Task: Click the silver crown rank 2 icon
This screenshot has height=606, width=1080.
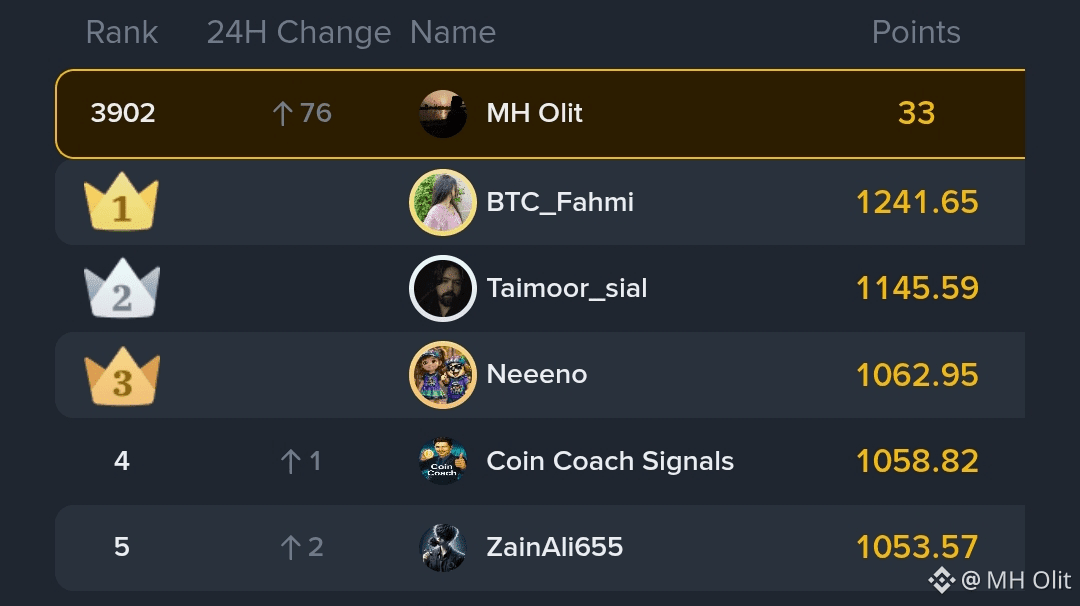Action: pos(121,288)
